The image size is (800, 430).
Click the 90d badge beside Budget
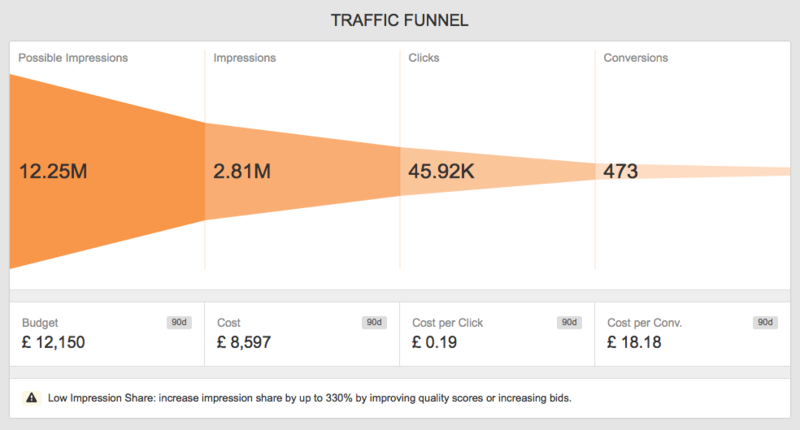click(179, 322)
